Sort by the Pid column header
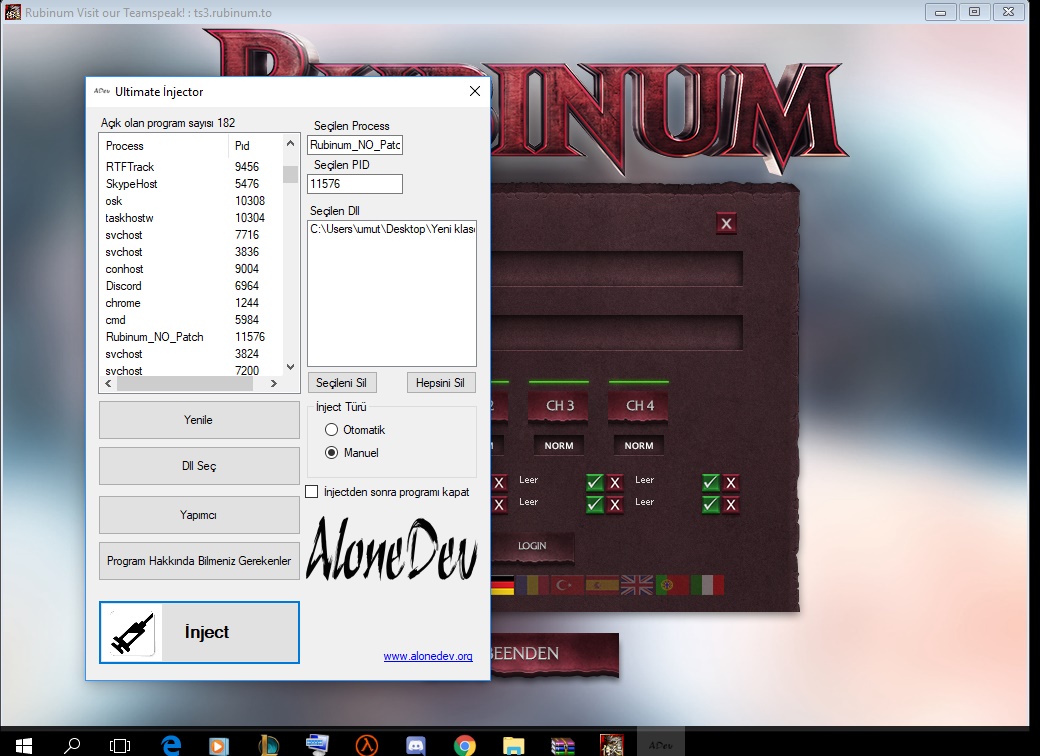The height and width of the screenshot is (756, 1040). tap(242, 146)
